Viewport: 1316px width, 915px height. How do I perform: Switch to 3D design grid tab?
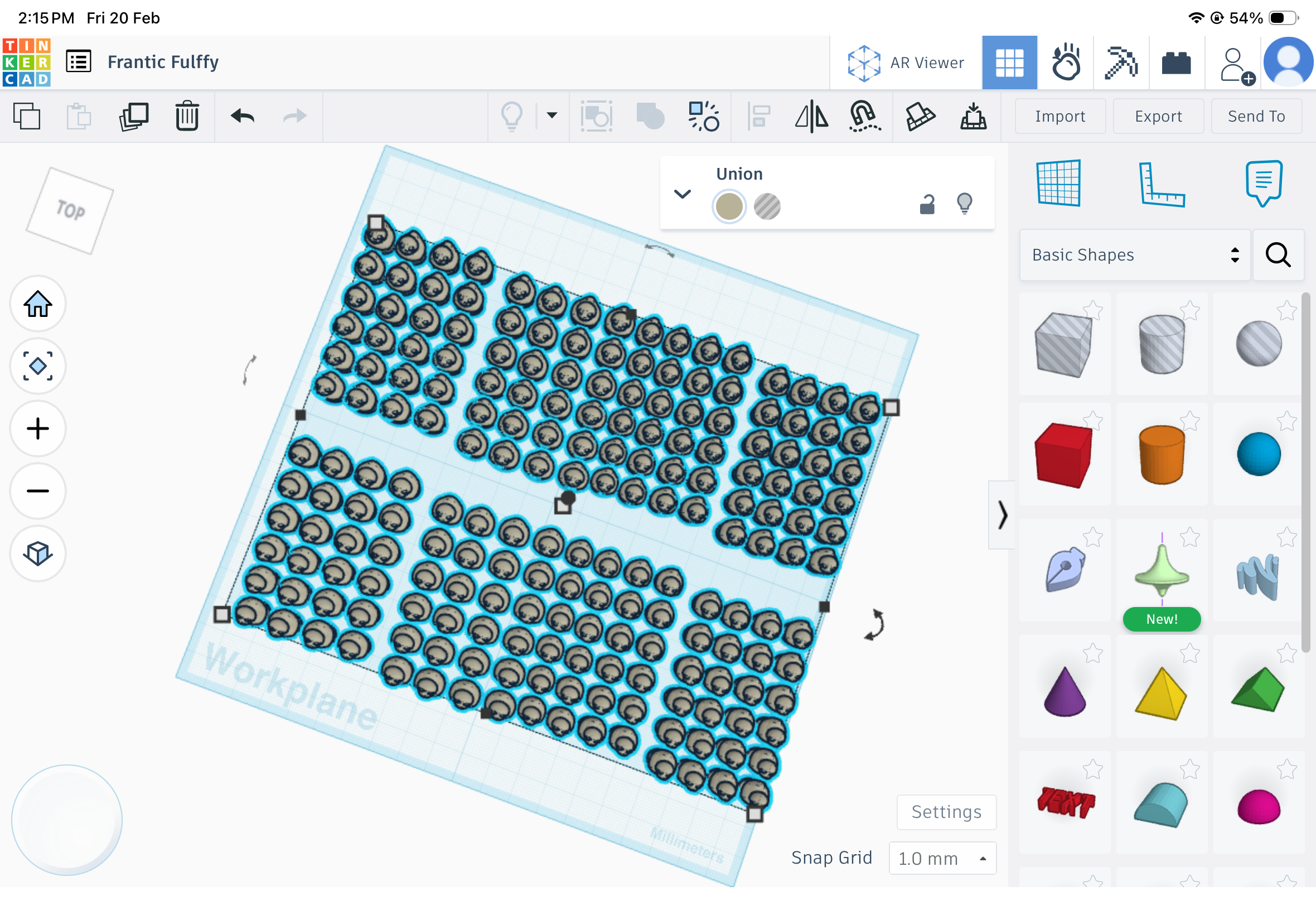tap(1009, 62)
